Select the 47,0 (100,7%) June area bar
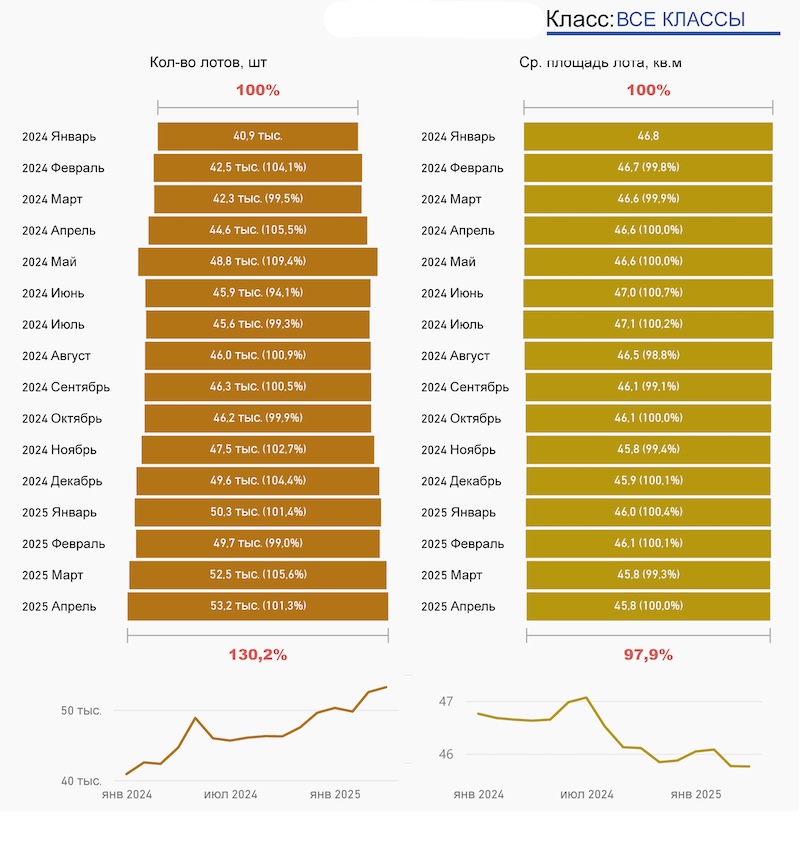800x841 pixels. pyautogui.click(x=648, y=293)
